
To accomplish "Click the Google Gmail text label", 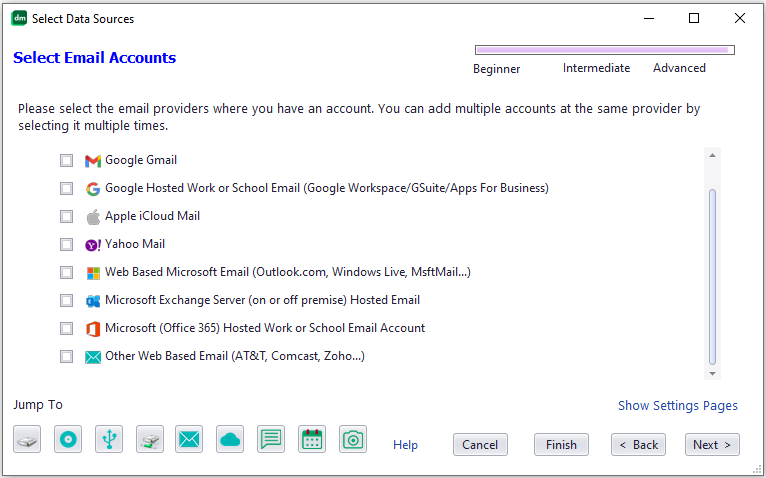I will [x=141, y=160].
